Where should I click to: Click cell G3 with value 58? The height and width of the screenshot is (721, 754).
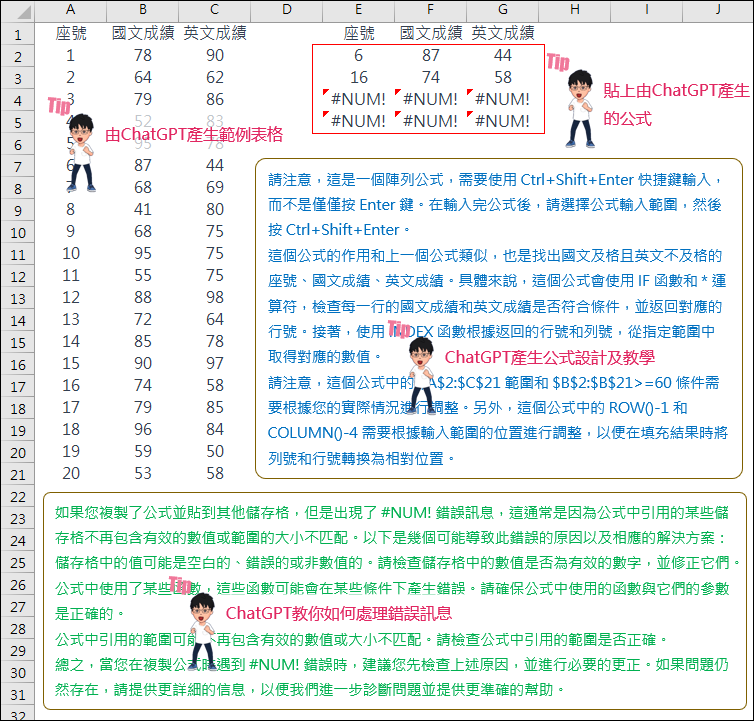point(503,77)
